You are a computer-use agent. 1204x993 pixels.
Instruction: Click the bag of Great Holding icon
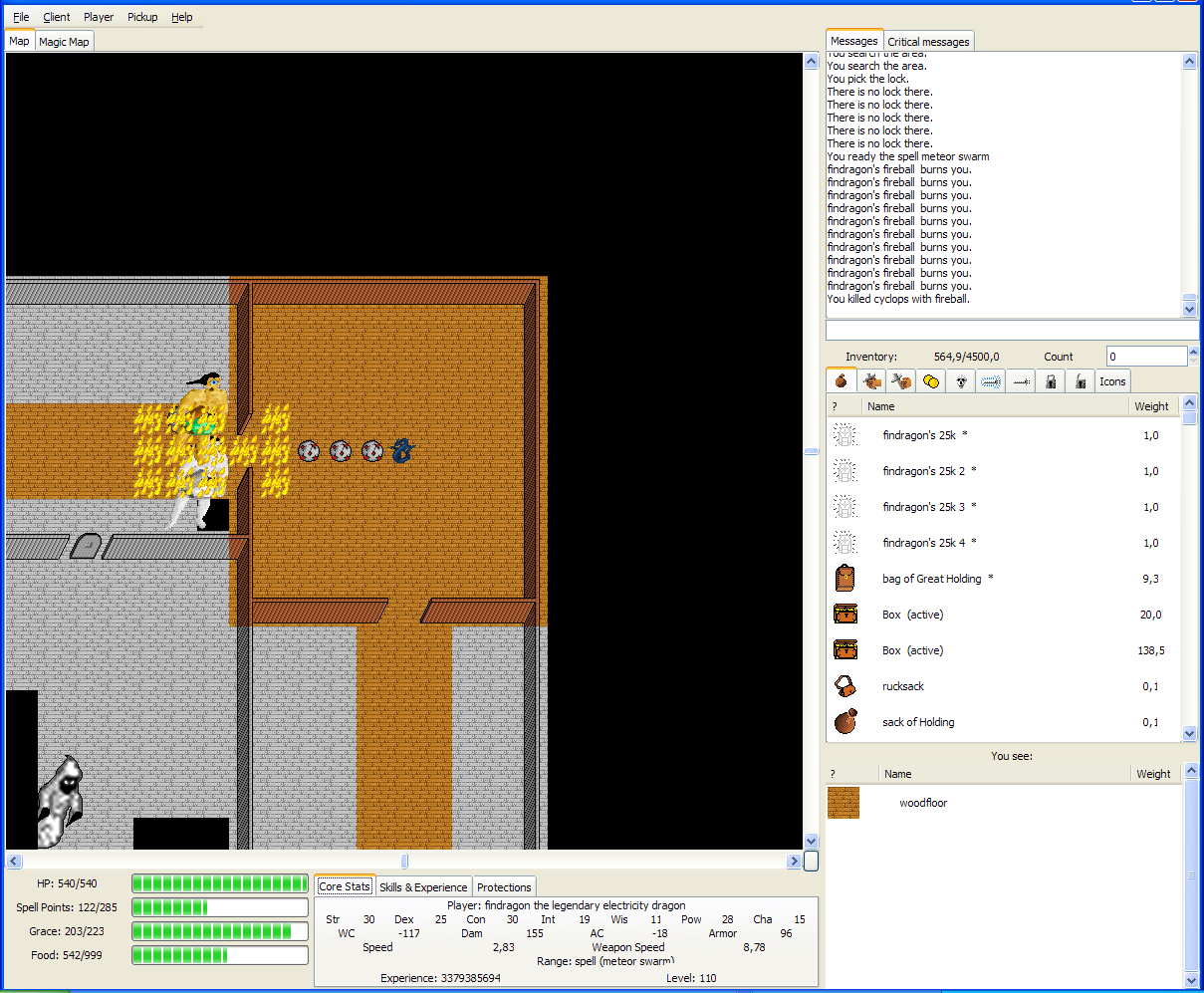coord(845,579)
